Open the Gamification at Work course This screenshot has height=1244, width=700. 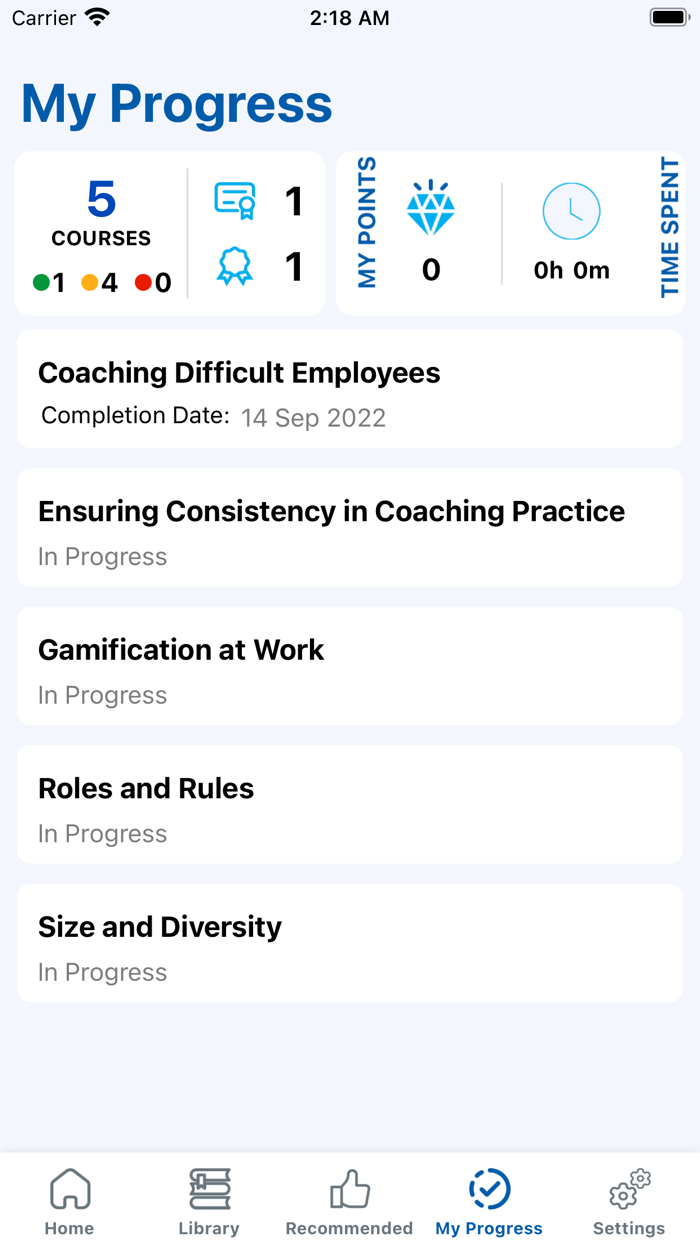point(350,666)
